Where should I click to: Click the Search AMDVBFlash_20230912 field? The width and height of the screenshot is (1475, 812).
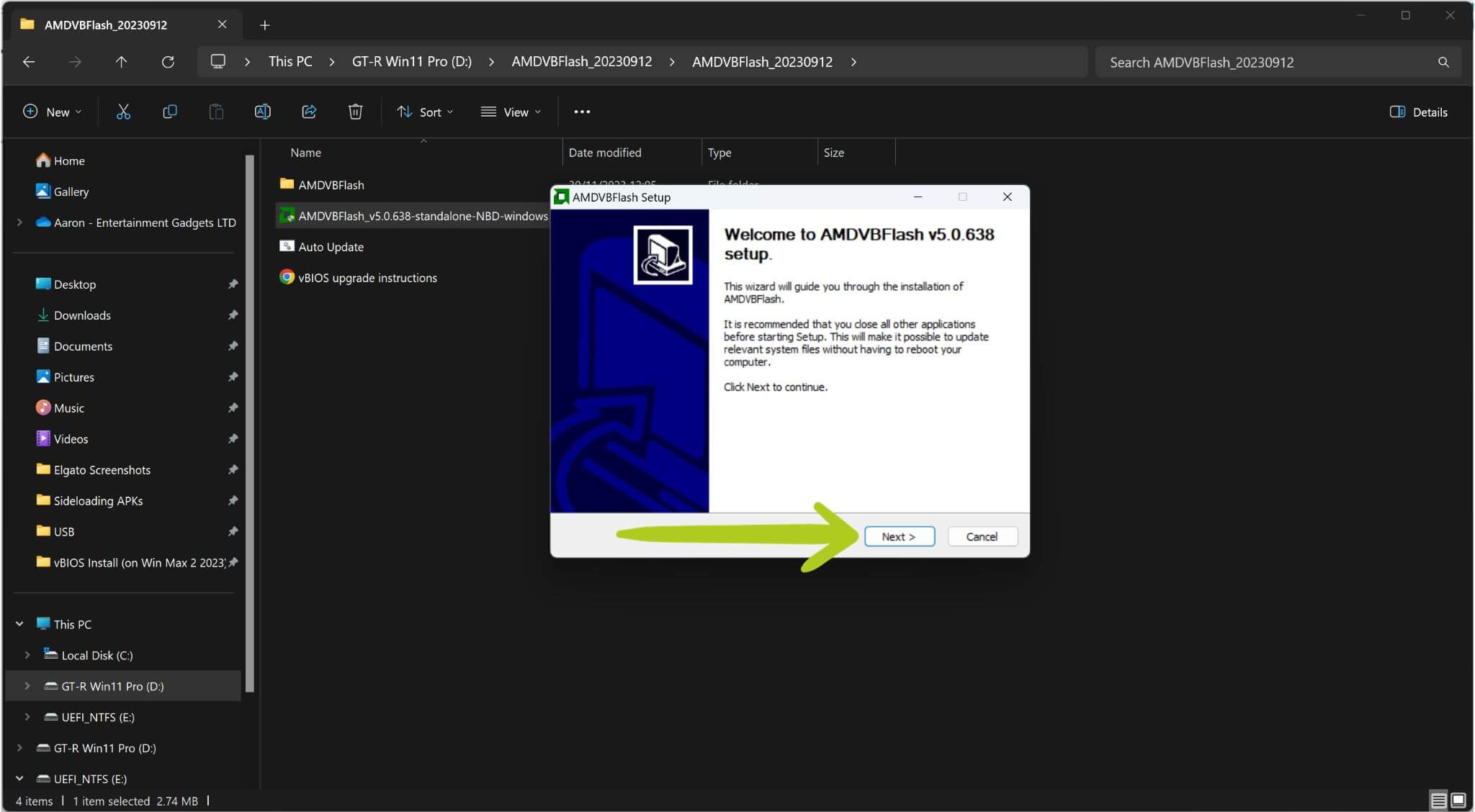(x=1277, y=62)
